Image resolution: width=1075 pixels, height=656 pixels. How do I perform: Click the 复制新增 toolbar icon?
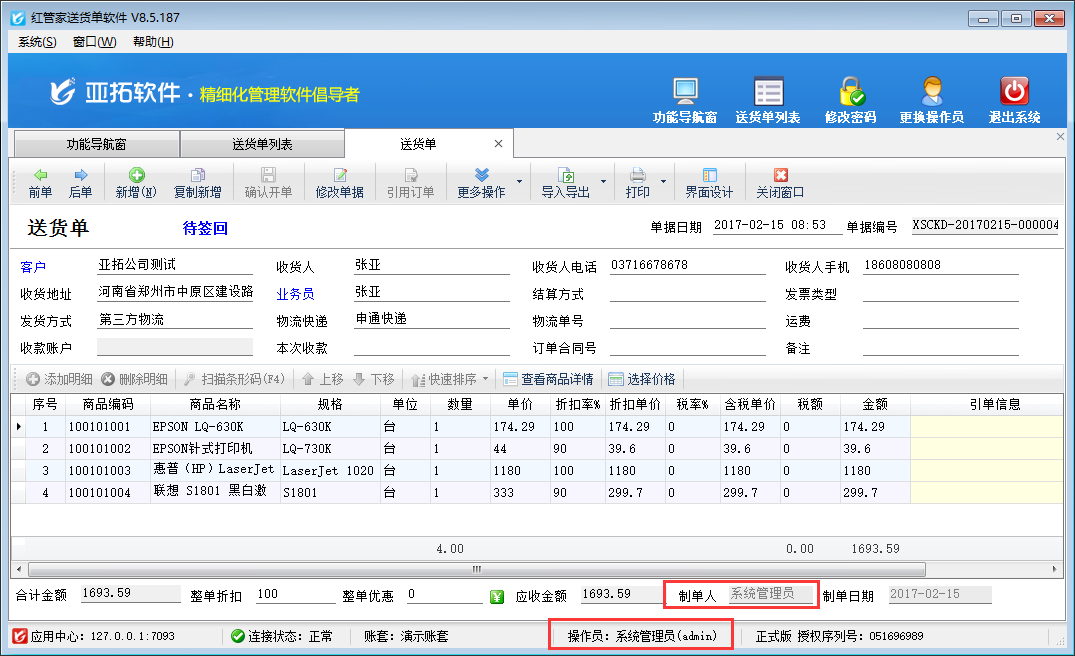point(197,183)
